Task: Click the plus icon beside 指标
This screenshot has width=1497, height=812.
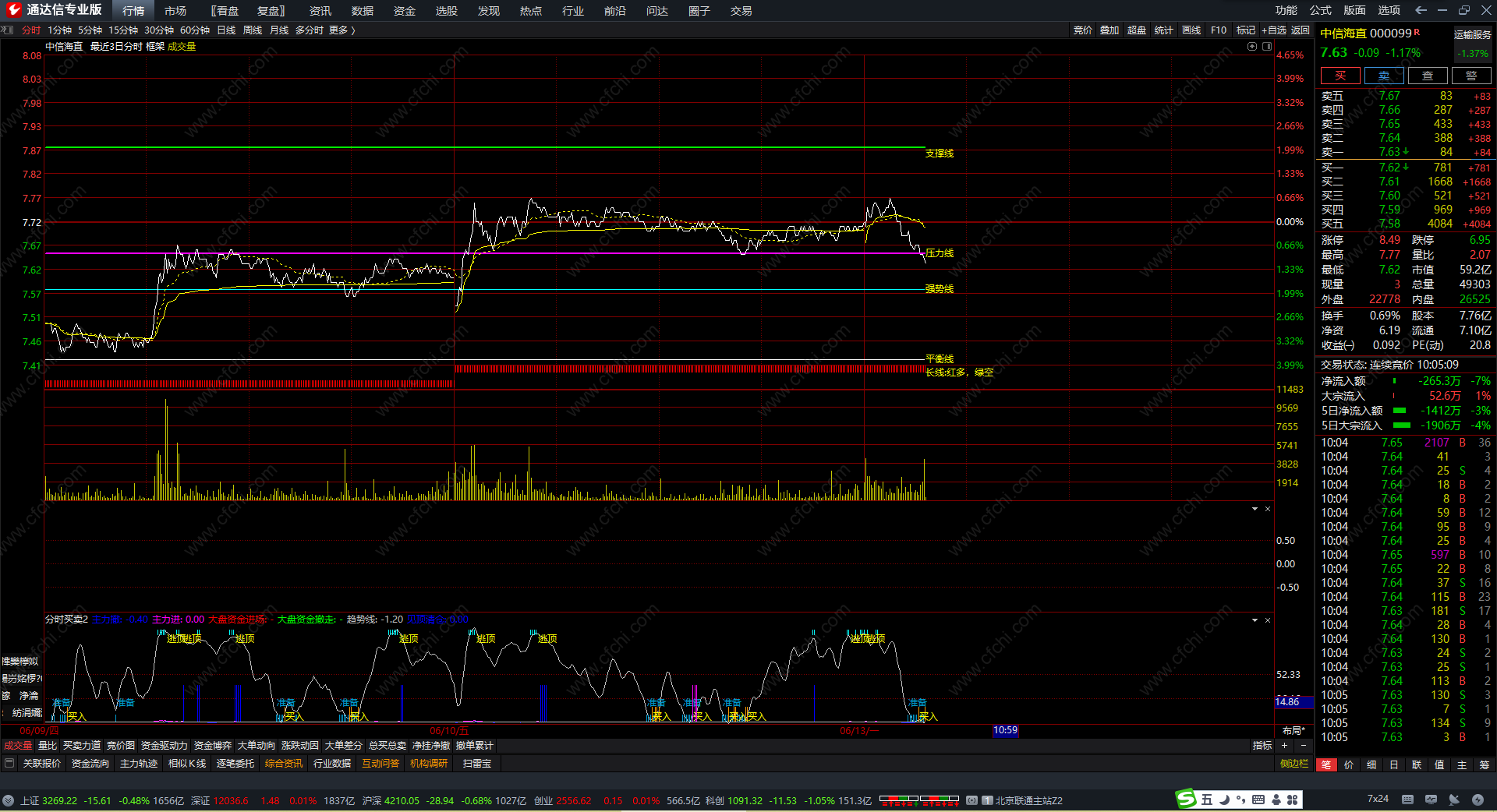Action: tap(1285, 746)
